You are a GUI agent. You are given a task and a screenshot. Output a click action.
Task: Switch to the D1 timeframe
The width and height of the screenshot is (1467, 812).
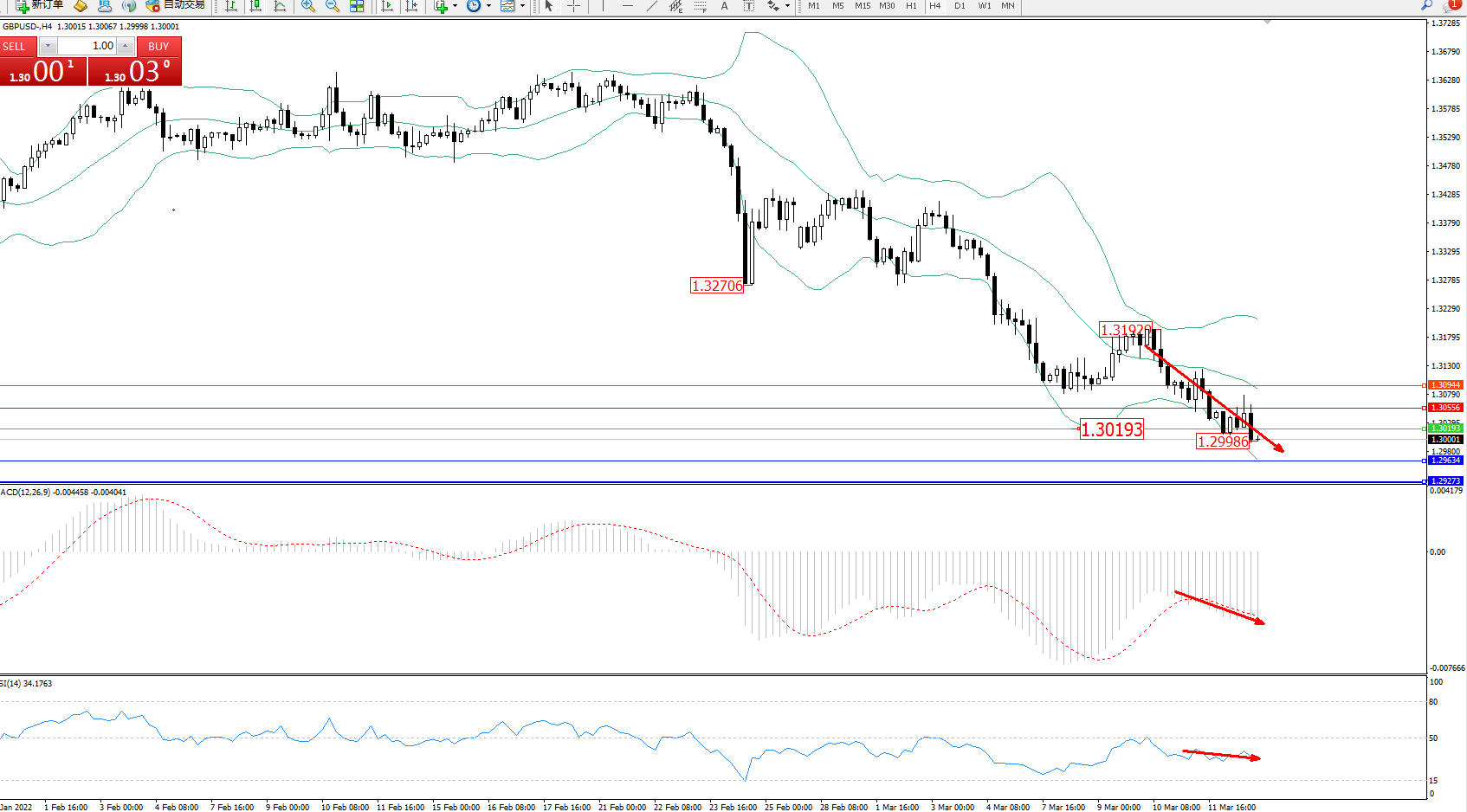click(960, 6)
